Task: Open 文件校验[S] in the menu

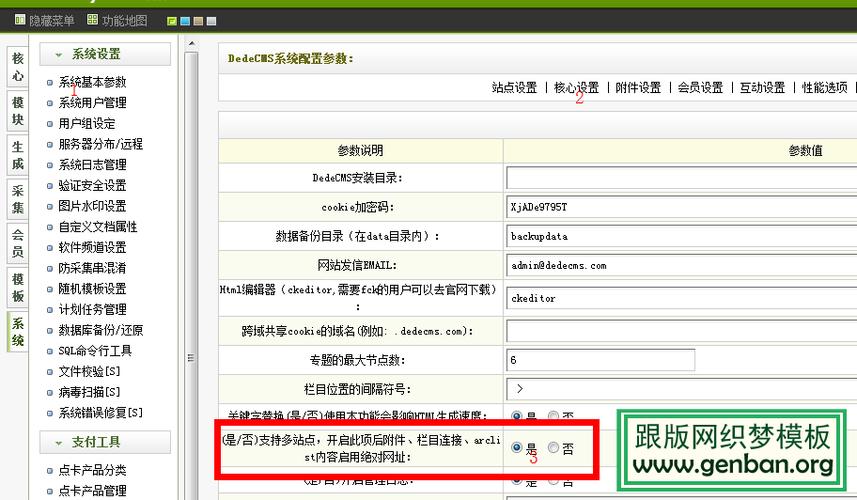Action: pyautogui.click(x=89, y=372)
